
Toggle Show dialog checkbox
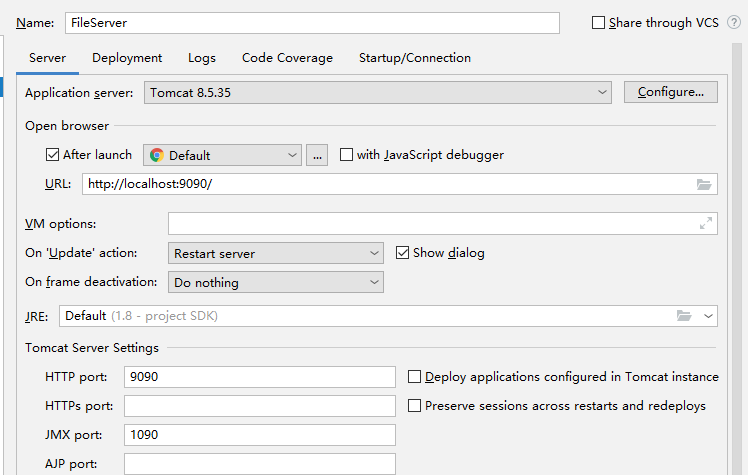pos(402,253)
